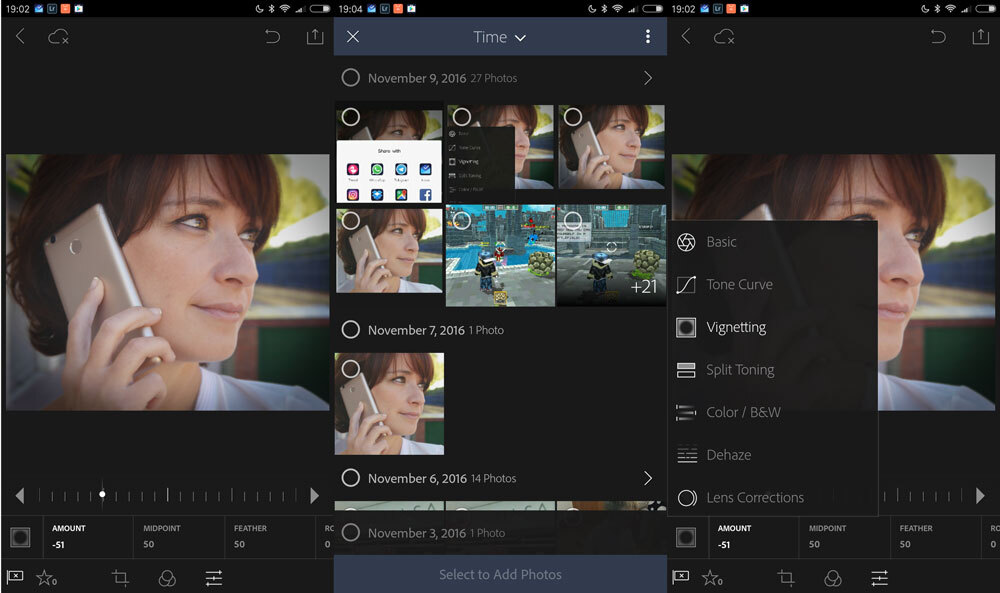Select the November 7, 2016 group circle
1000x593 pixels.
pyautogui.click(x=350, y=330)
